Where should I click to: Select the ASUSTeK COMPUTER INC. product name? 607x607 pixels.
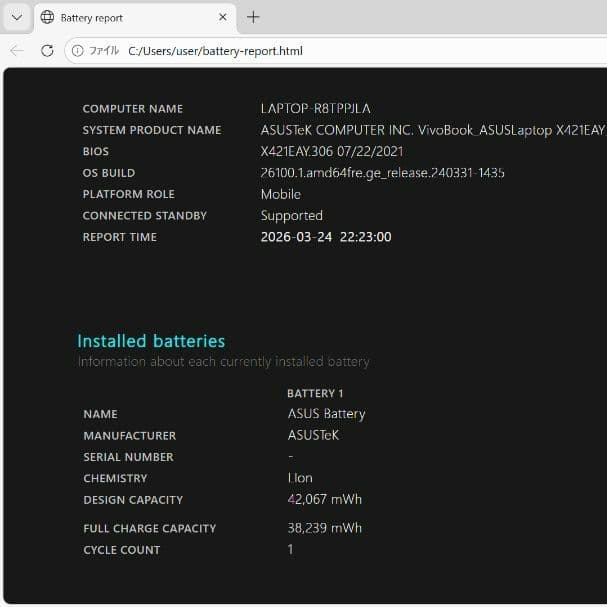434,130
